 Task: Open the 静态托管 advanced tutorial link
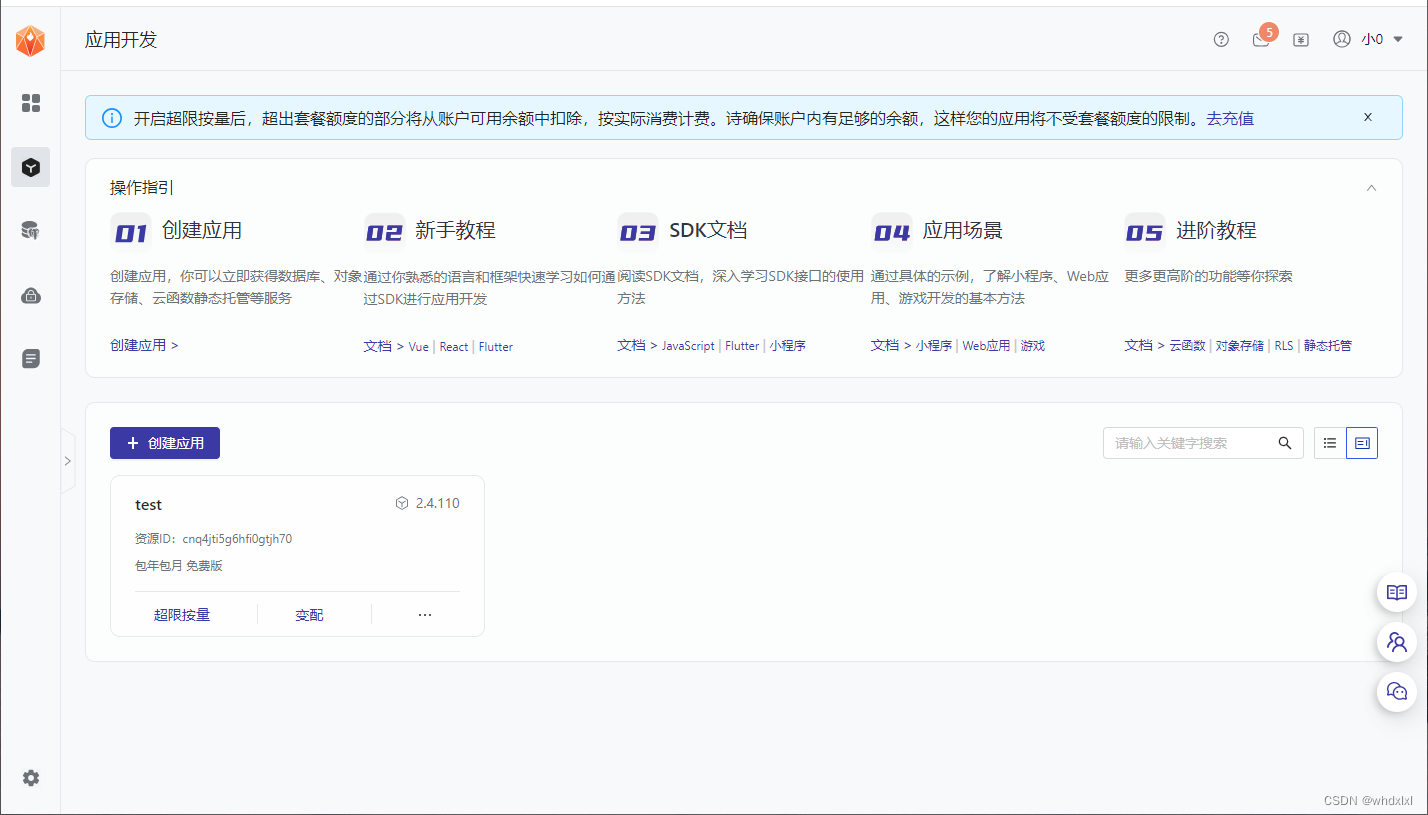tap(1328, 346)
